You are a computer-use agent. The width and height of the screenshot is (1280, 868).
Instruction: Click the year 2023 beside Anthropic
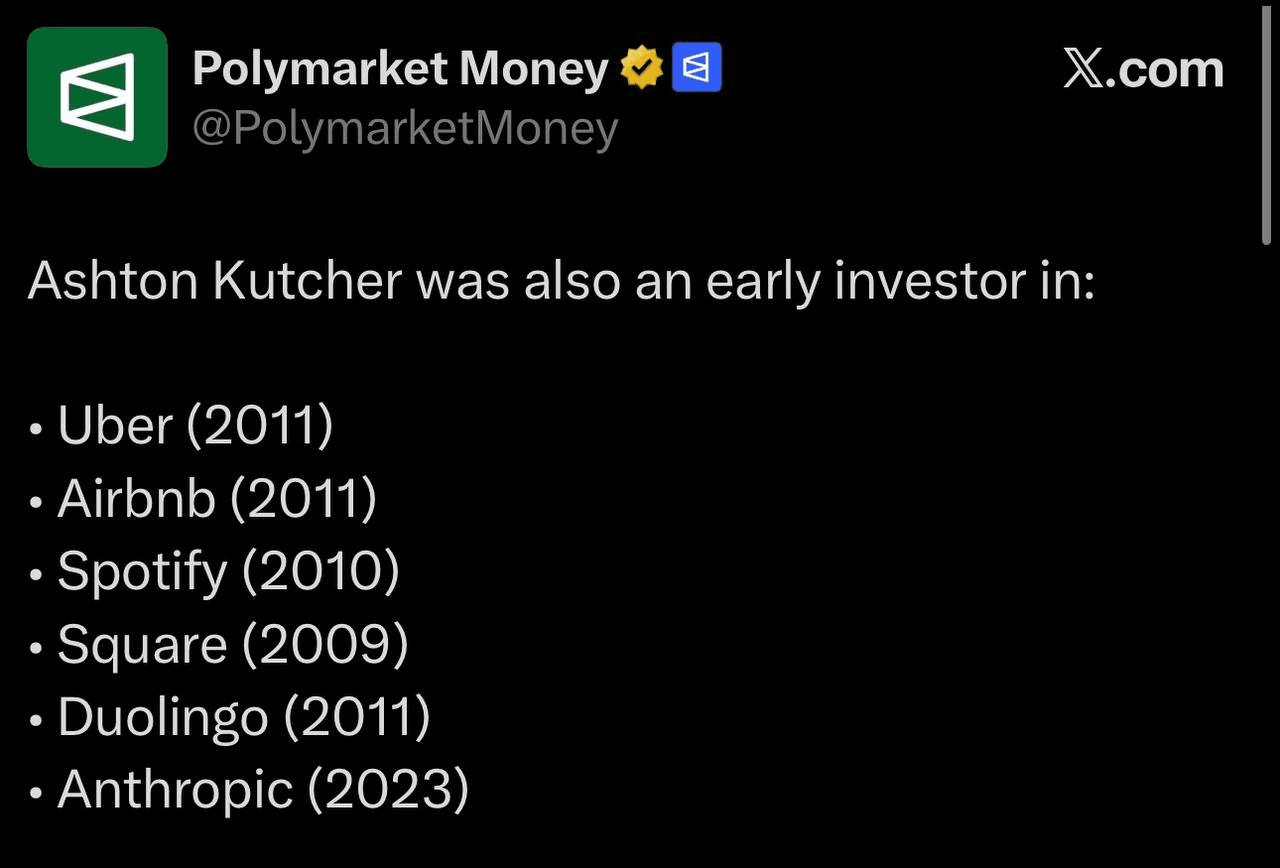(x=387, y=790)
